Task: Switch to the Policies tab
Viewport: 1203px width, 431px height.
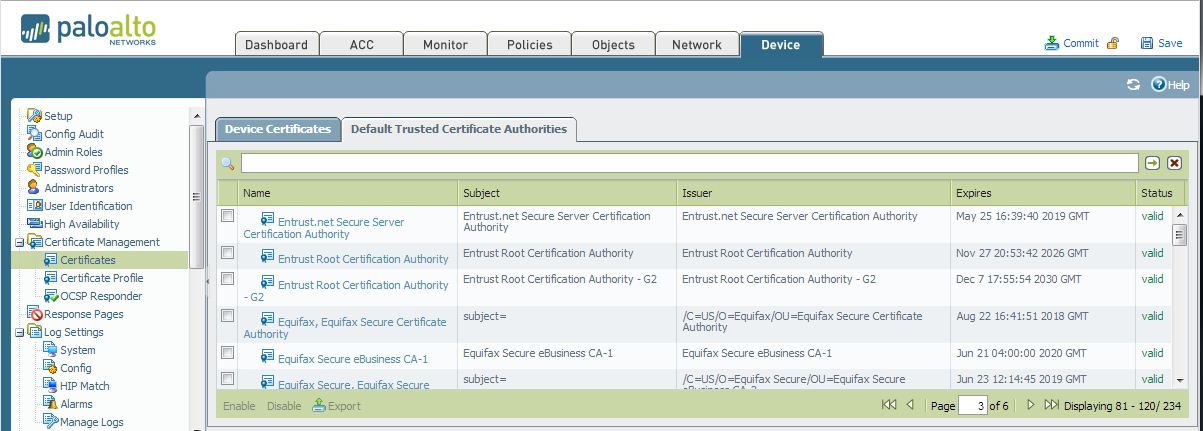Action: (529, 44)
